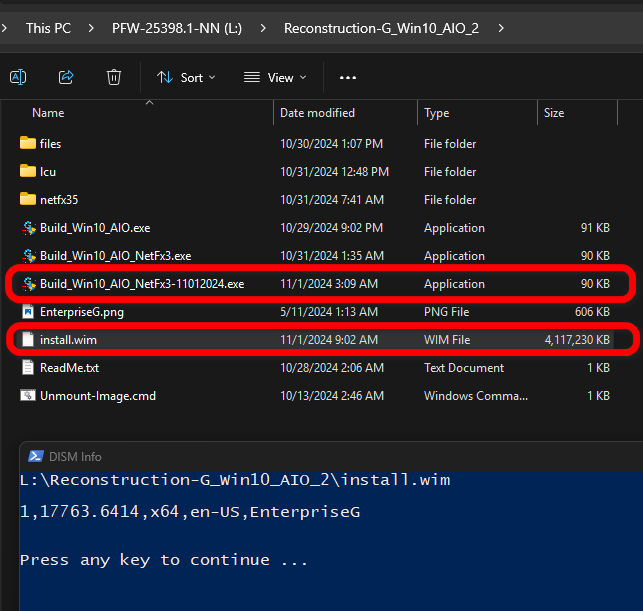Click the date 10/29/2024 9:02 PM
This screenshot has height=611, width=643.
331,228
